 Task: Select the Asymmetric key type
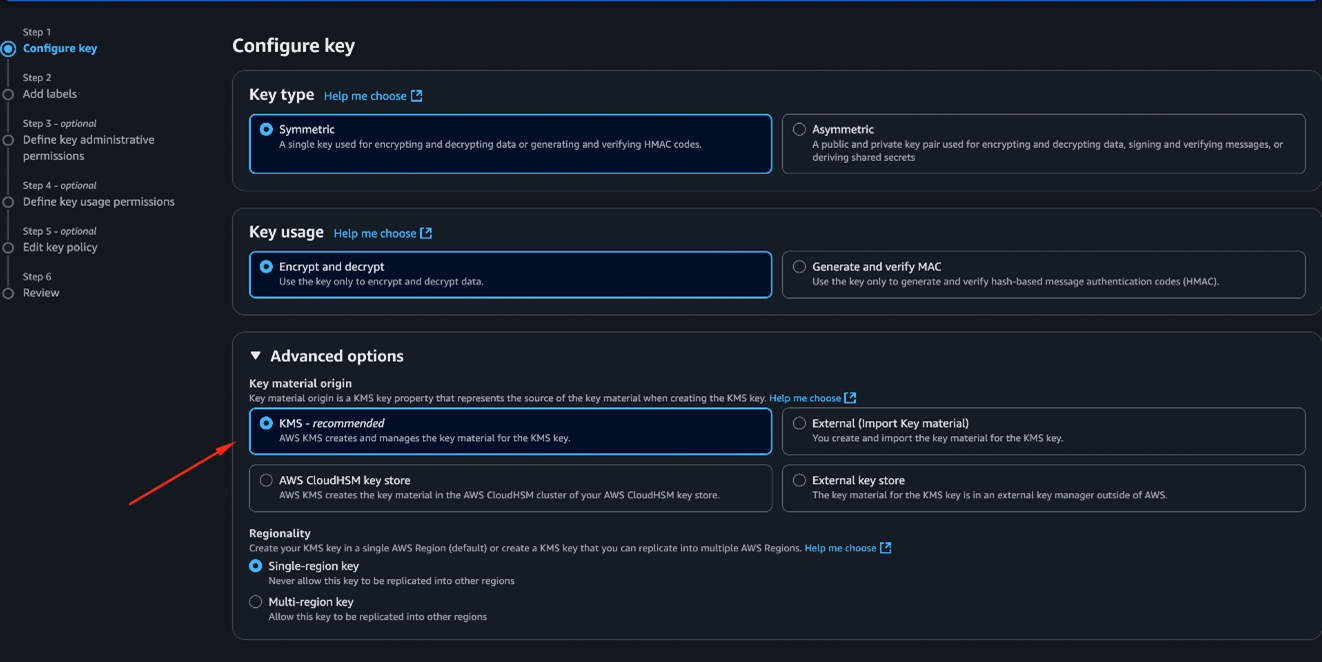coord(800,130)
